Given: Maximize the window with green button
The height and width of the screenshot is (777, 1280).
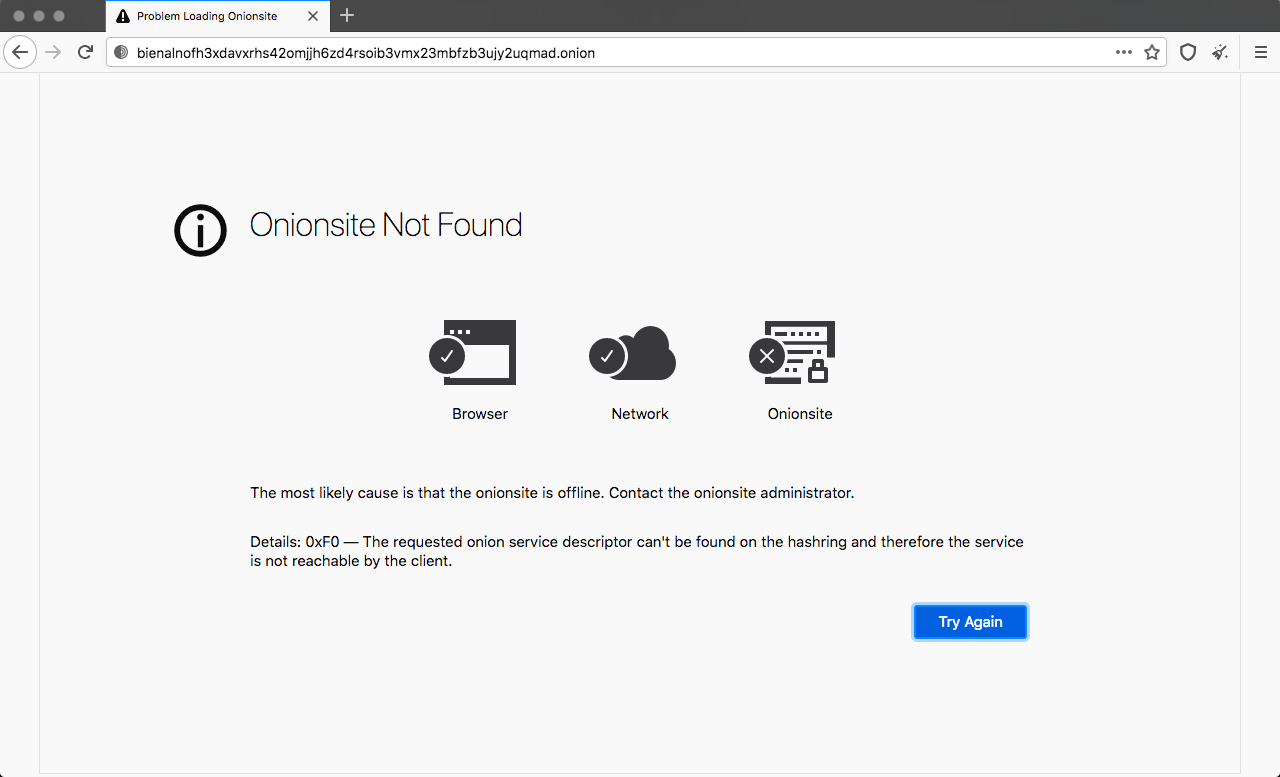Looking at the screenshot, I should pos(59,16).
